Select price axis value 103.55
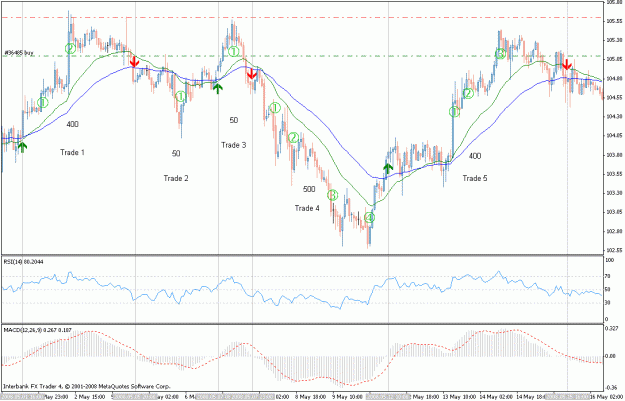Screen dimensions: 625x401 click(614, 174)
